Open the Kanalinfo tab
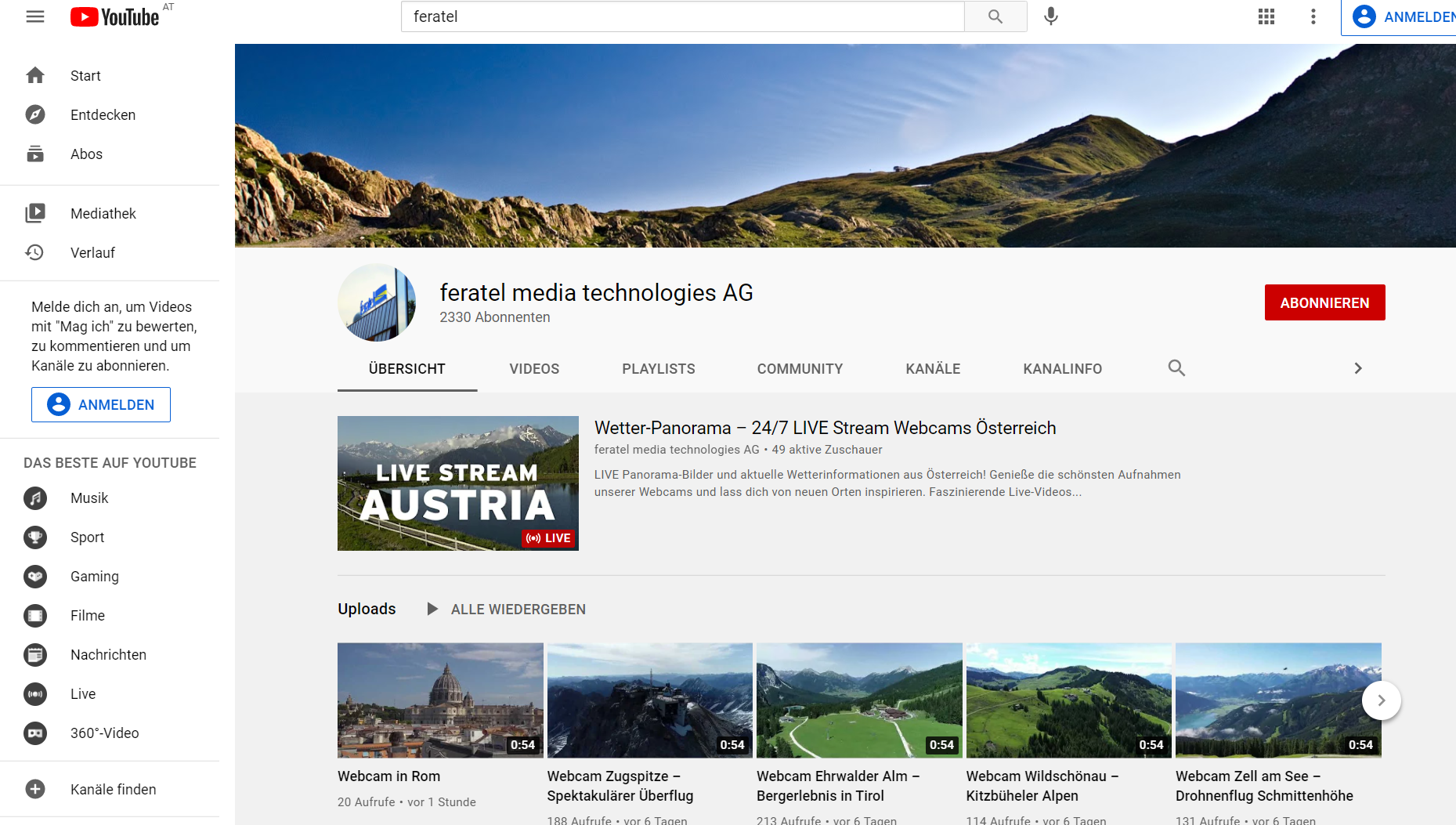 [x=1062, y=369]
